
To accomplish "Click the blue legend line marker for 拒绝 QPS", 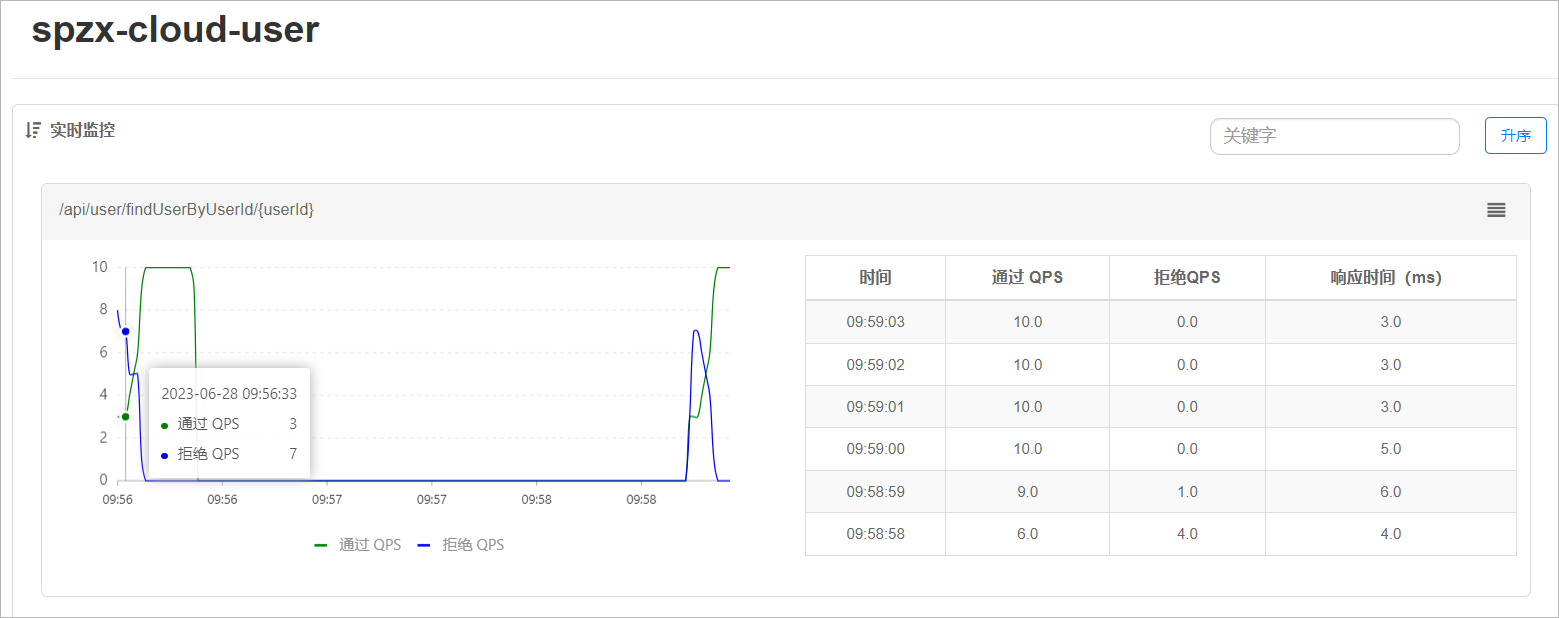I will (x=424, y=545).
